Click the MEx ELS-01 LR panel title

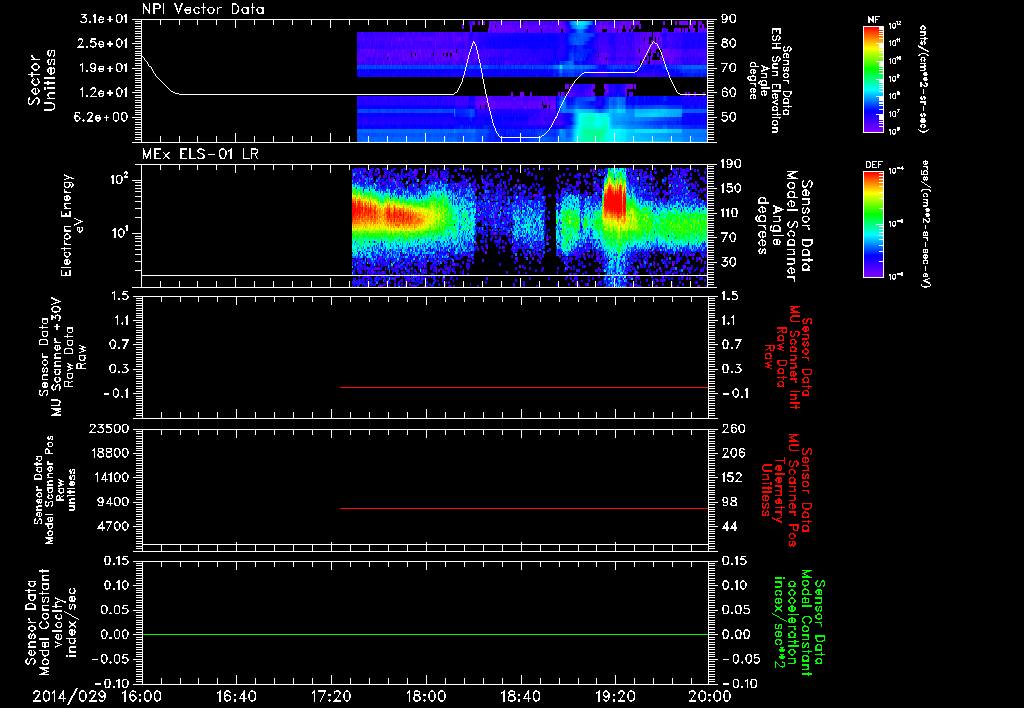pos(200,154)
